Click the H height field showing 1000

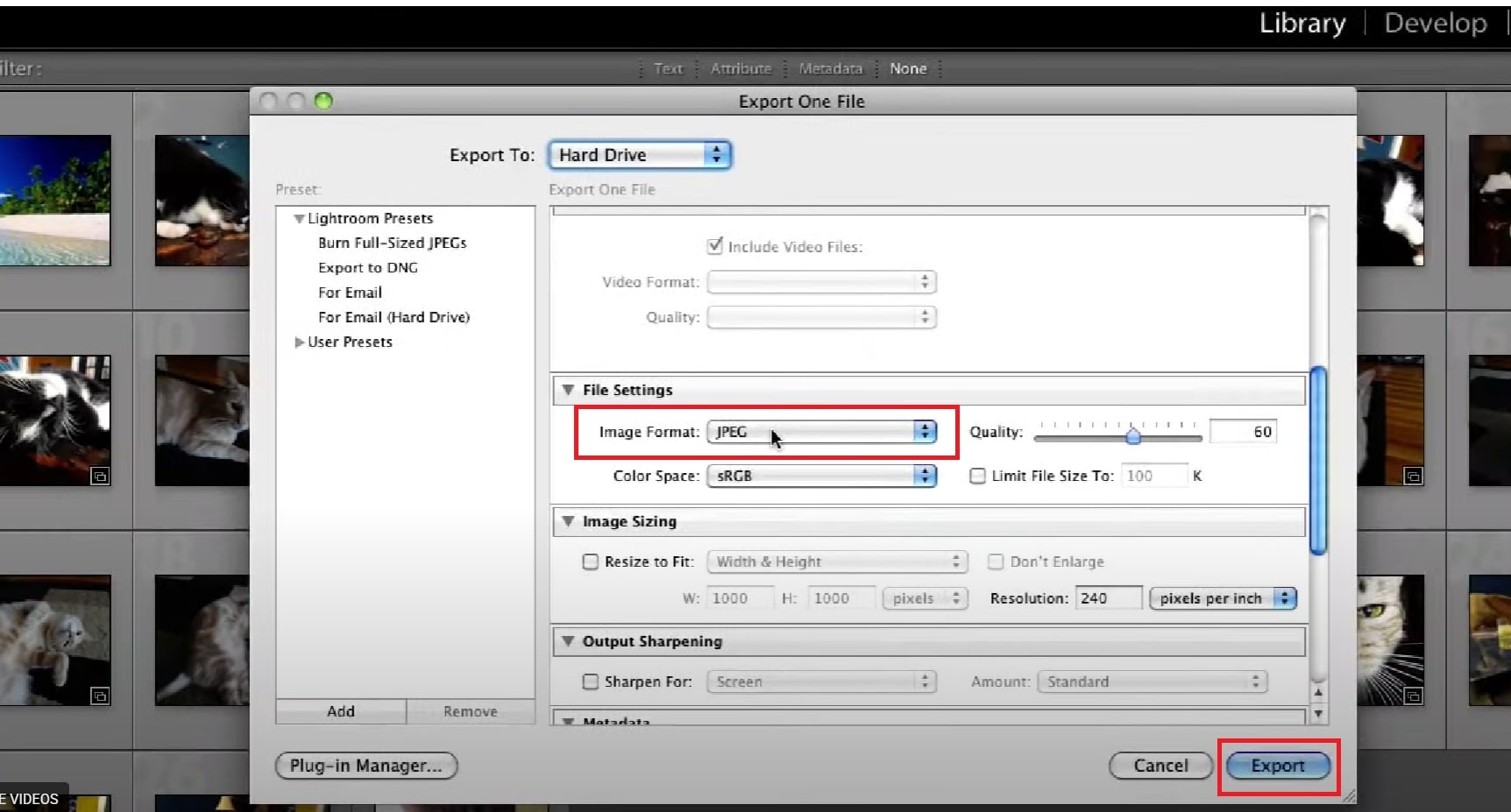pos(840,598)
